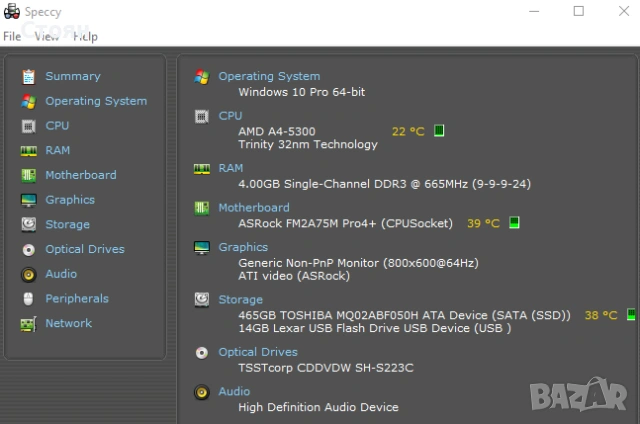The height and width of the screenshot is (424, 640).
Task: Click the 'TSSTcorp CDDVDW SH-S223C' line
Action: coord(326,368)
